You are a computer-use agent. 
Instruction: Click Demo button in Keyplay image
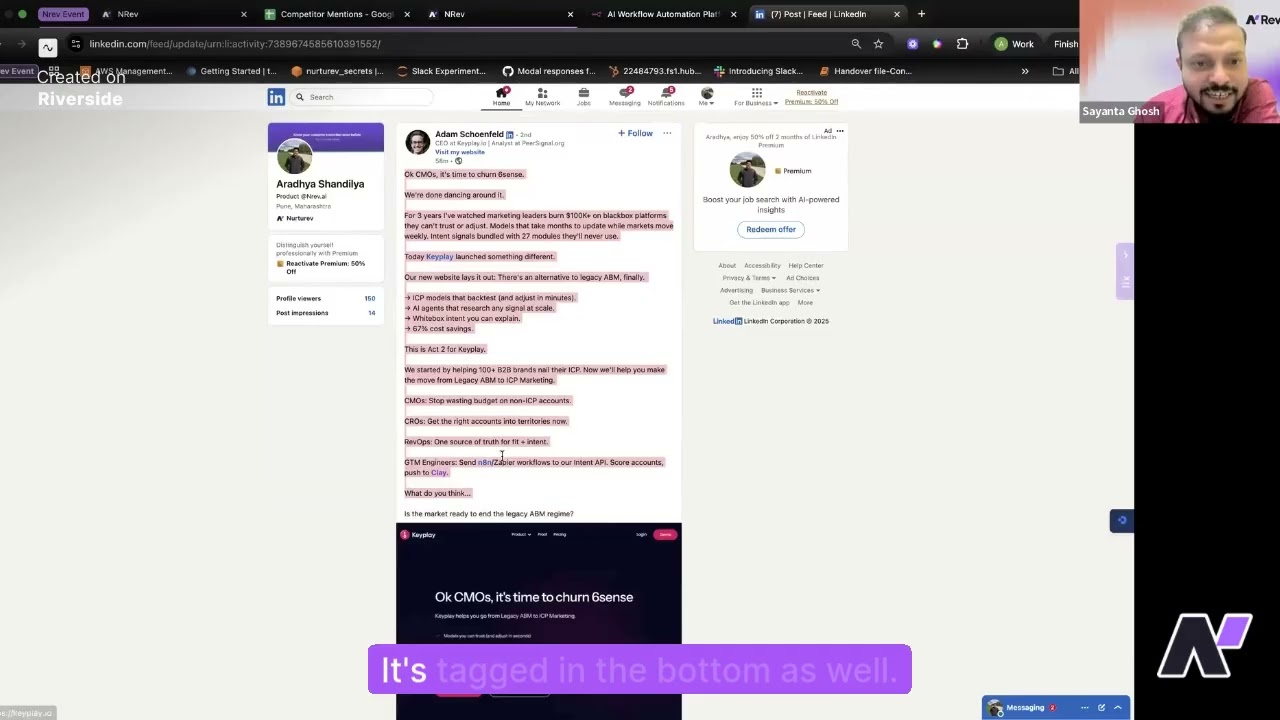(665, 534)
